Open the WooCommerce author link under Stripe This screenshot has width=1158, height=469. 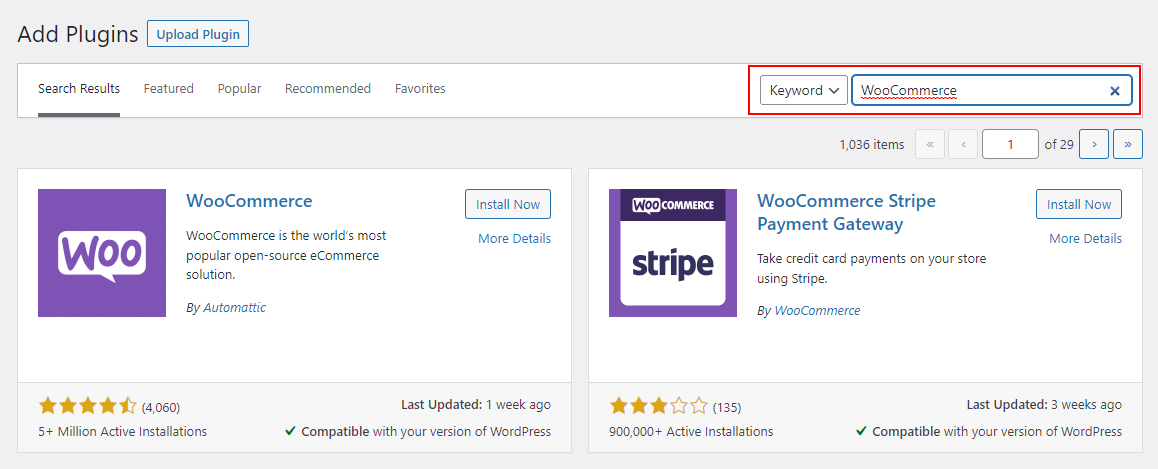(817, 311)
